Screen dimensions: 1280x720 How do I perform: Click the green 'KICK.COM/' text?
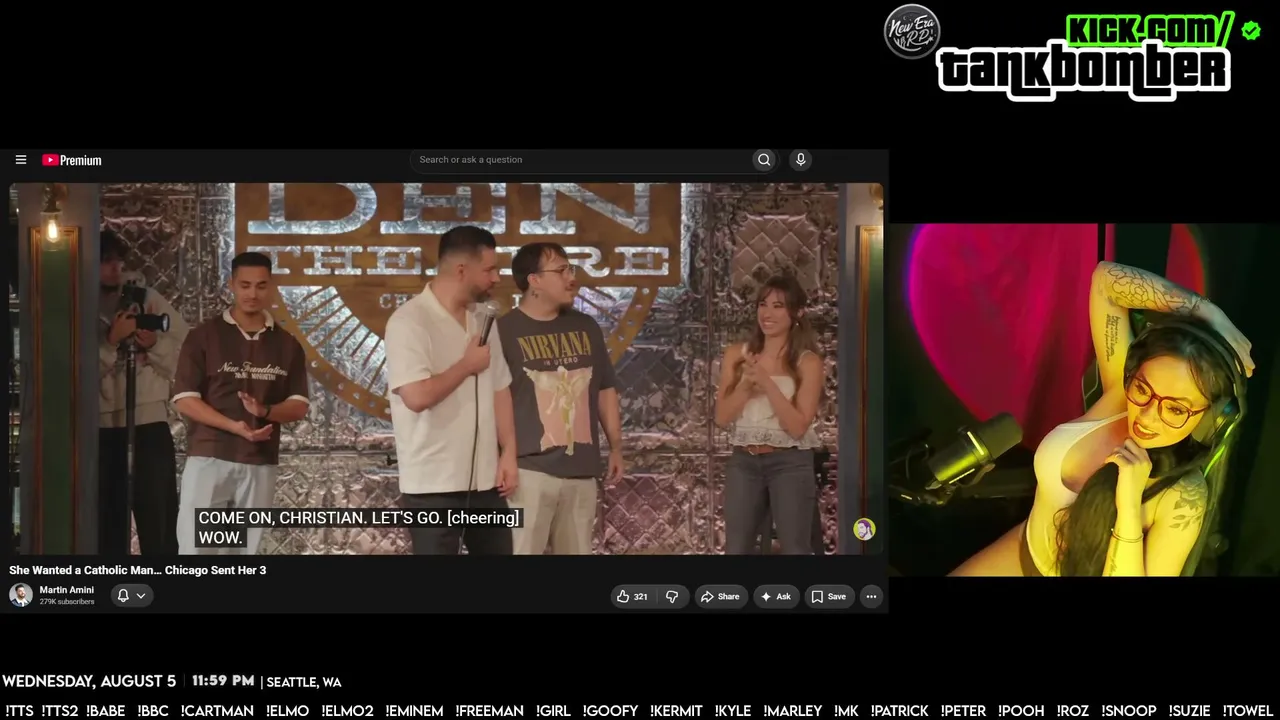click(x=1150, y=30)
